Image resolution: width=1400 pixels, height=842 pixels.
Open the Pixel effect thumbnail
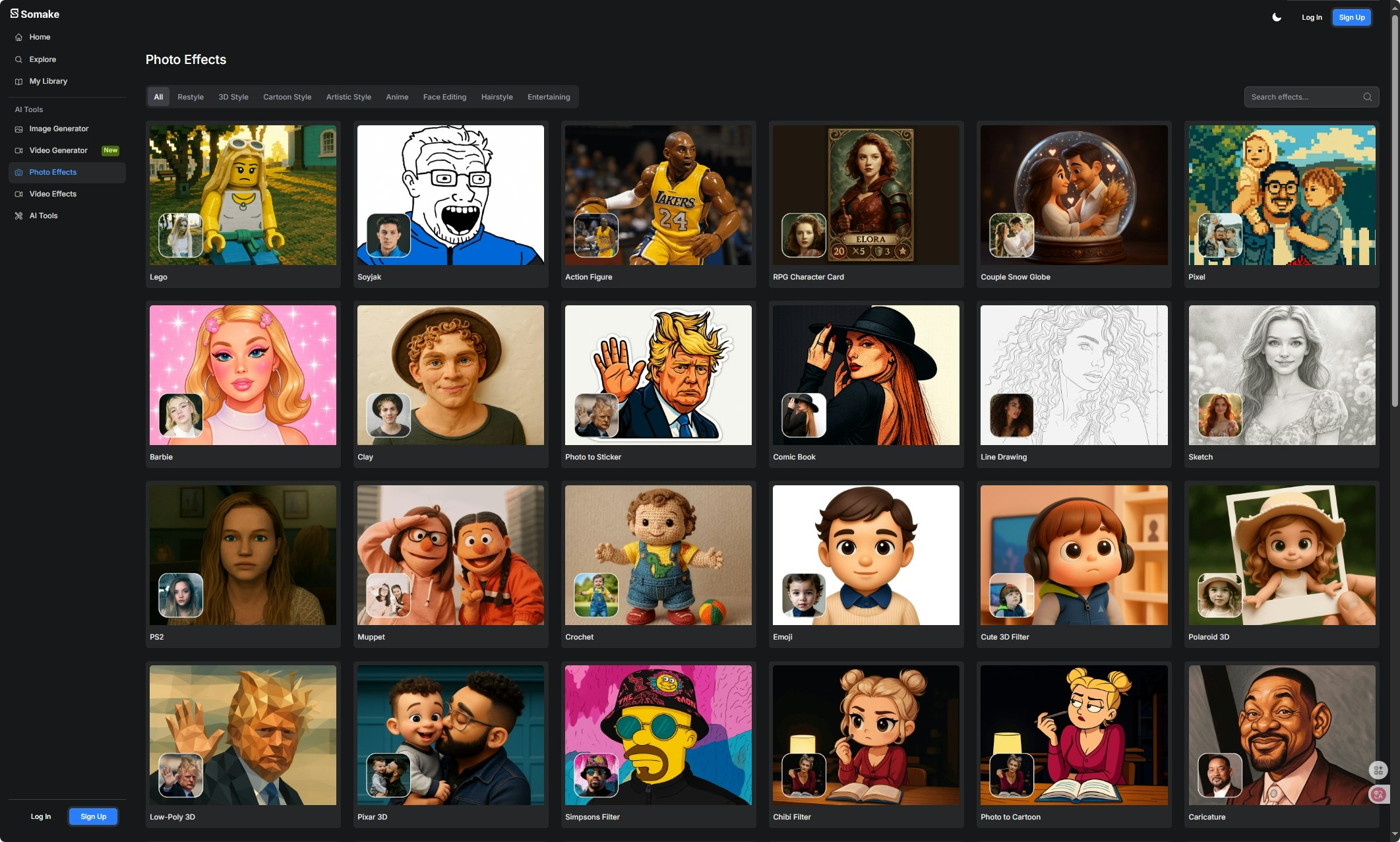(x=1281, y=195)
